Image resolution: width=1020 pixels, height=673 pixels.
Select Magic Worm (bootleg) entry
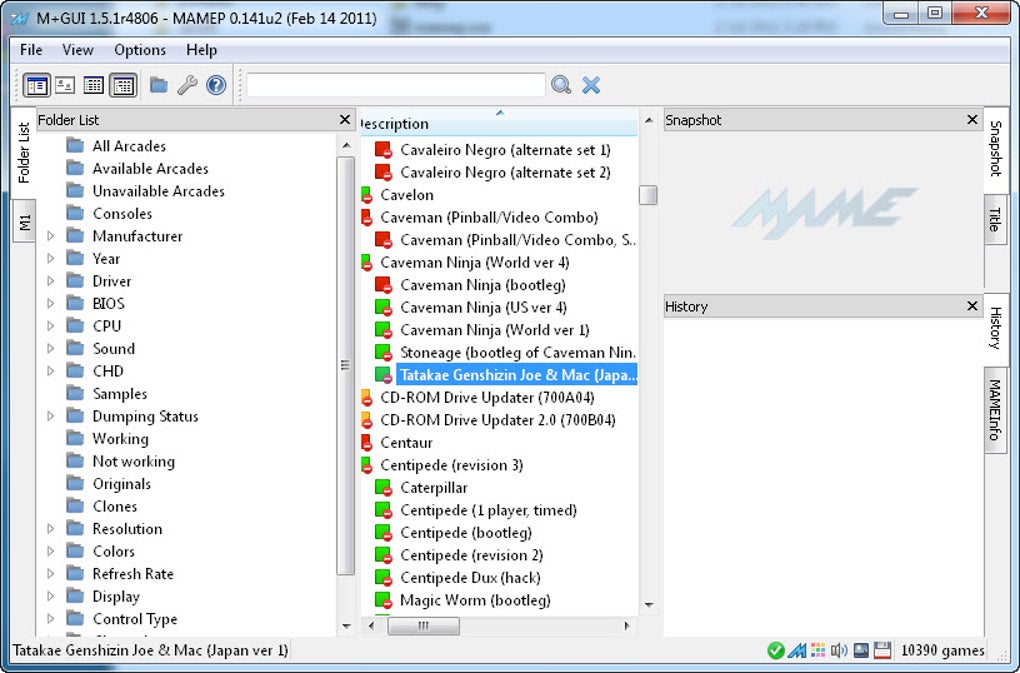pyautogui.click(x=475, y=600)
